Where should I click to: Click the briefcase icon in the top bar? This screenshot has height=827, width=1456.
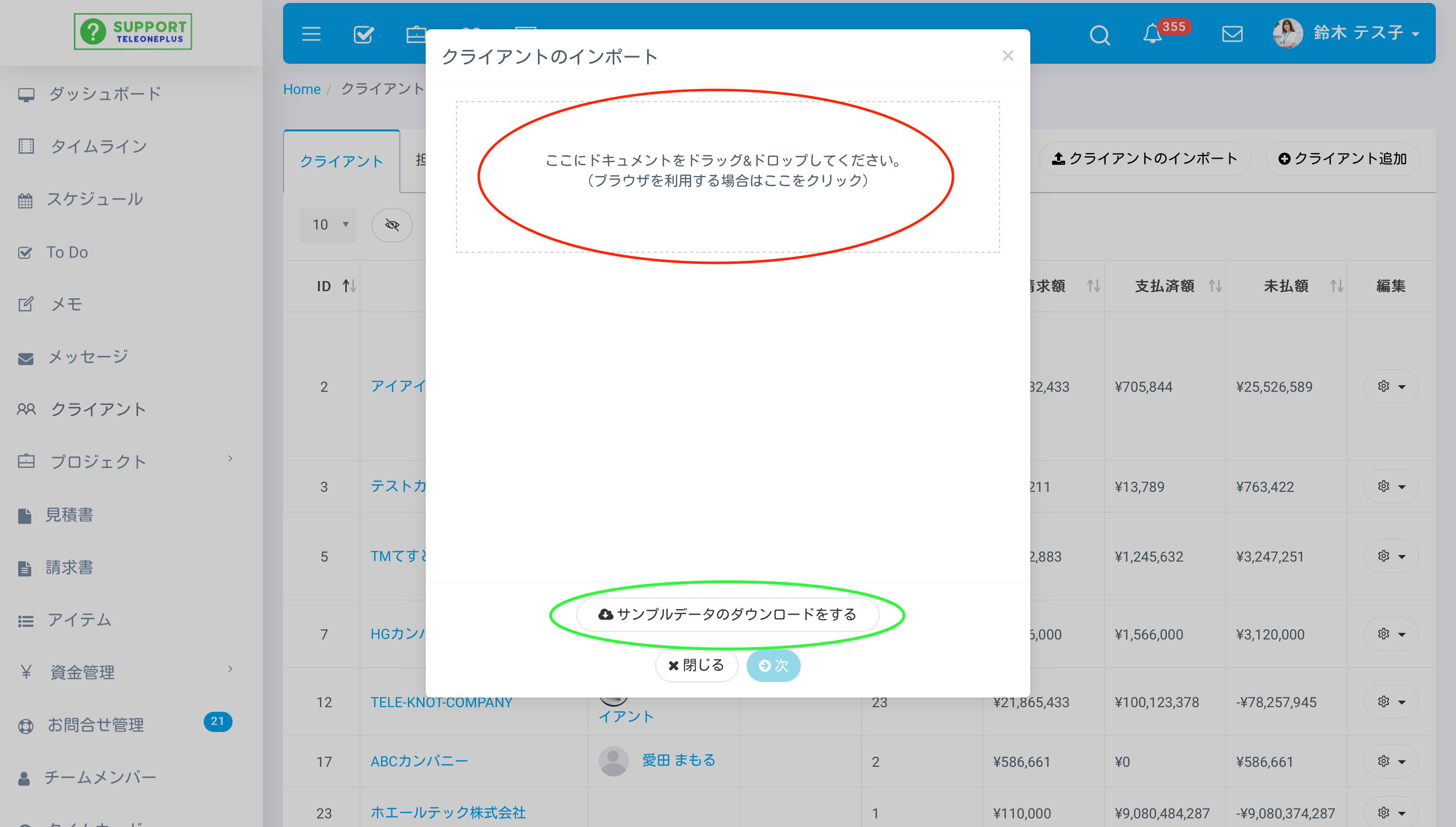416,34
